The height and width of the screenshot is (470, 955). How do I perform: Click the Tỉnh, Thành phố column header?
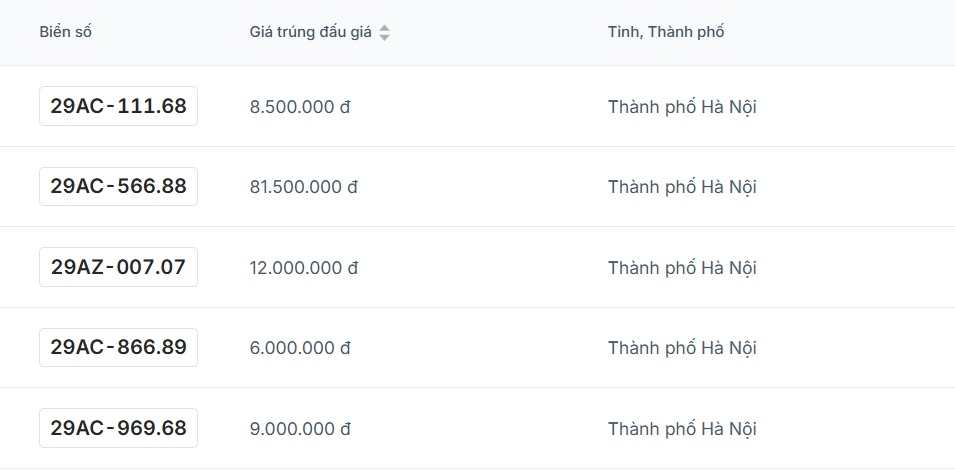(x=666, y=32)
